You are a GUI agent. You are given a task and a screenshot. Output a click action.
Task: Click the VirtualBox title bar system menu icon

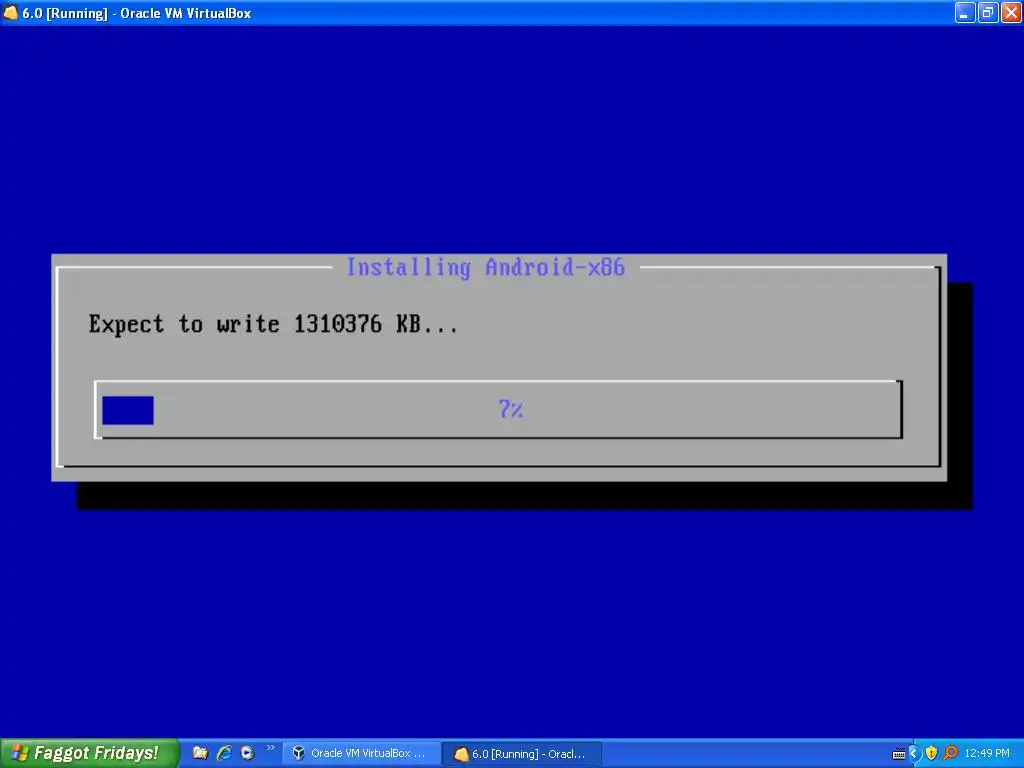(10, 12)
